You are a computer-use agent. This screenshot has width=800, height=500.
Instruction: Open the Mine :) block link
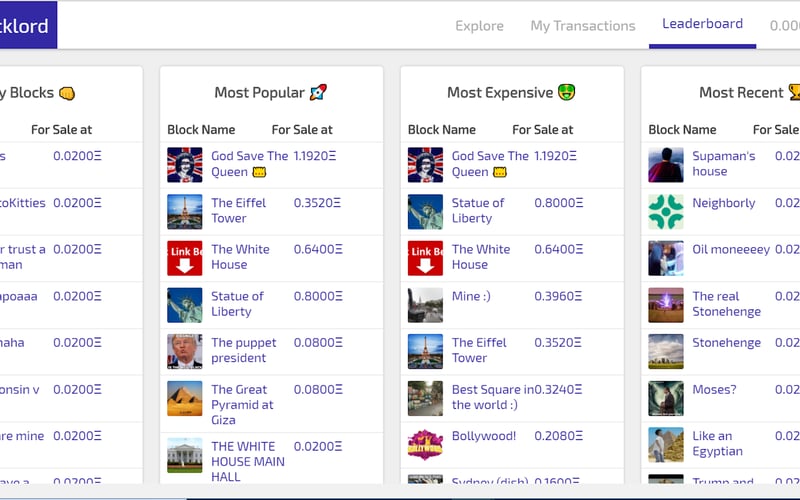point(471,296)
